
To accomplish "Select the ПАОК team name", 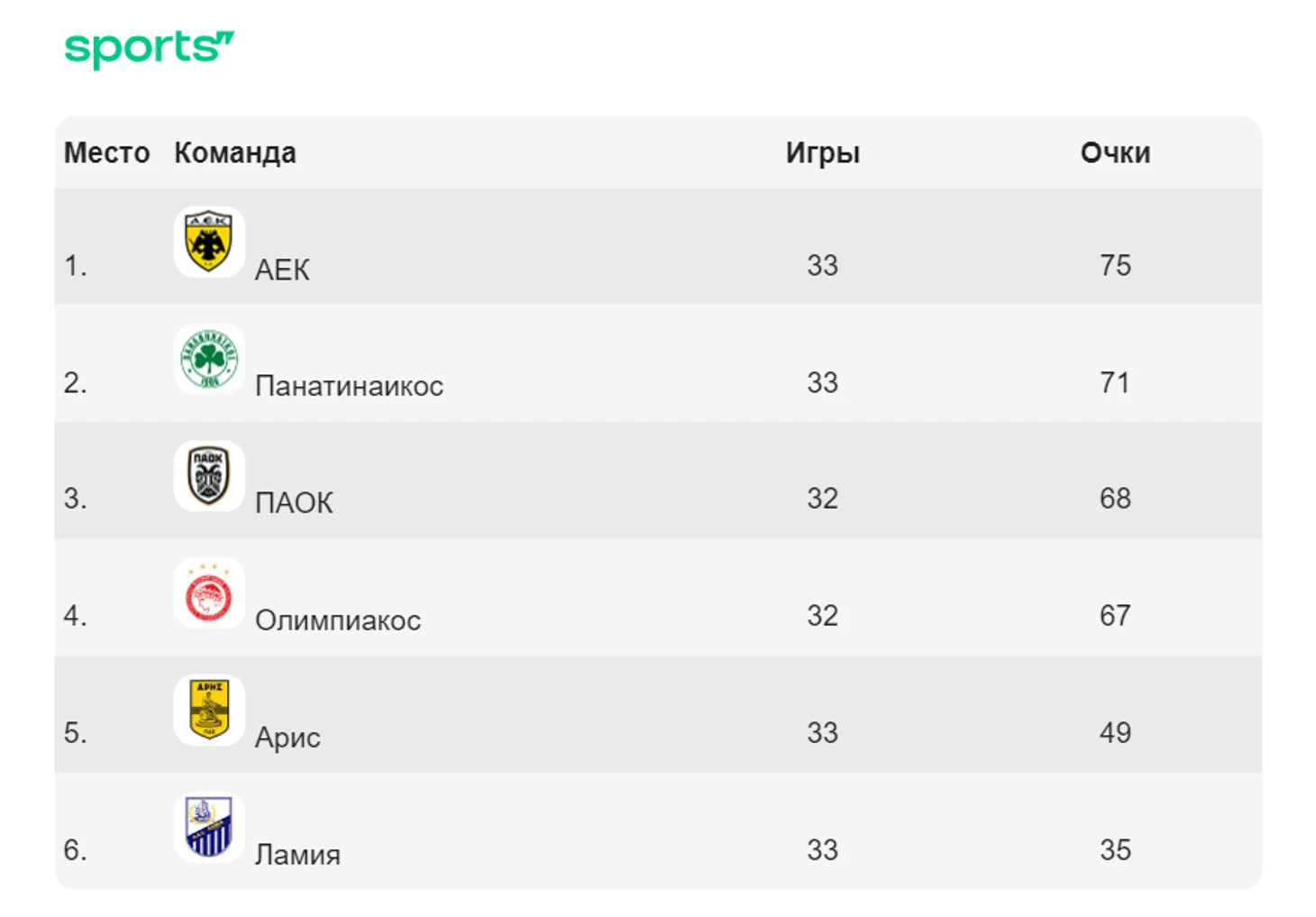I will 294,502.
